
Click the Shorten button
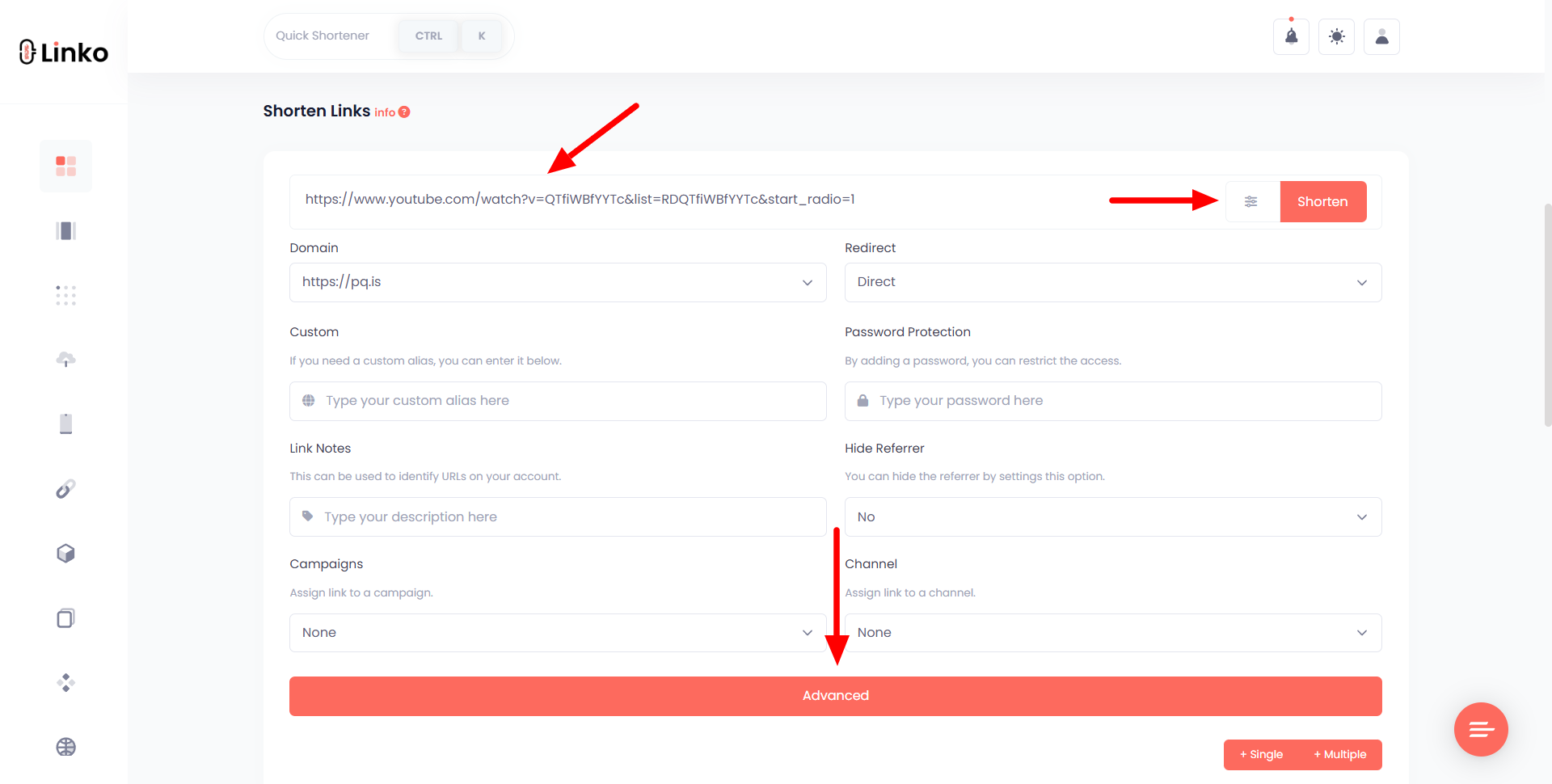pyautogui.click(x=1323, y=201)
